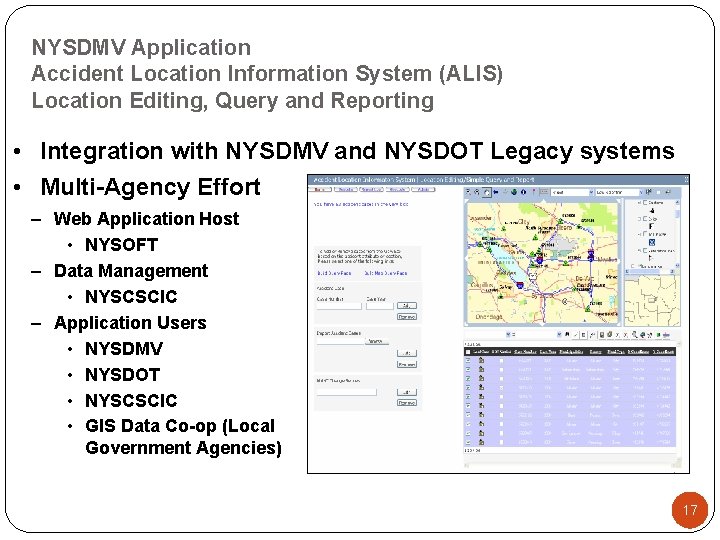
Task: Select the blue identify info tool
Action: (x=523, y=192)
